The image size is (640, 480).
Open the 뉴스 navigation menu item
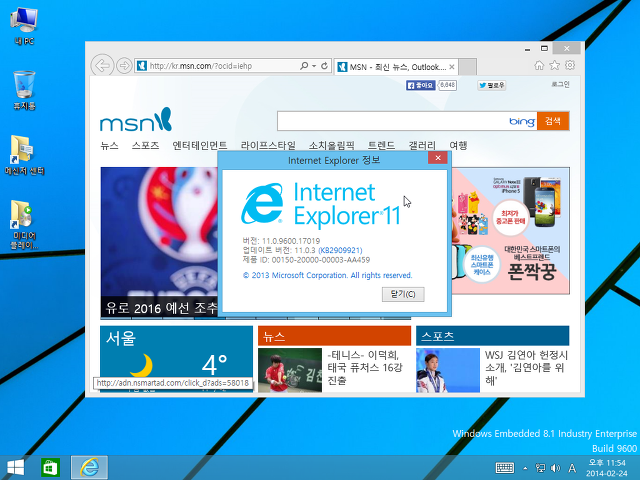[109, 146]
